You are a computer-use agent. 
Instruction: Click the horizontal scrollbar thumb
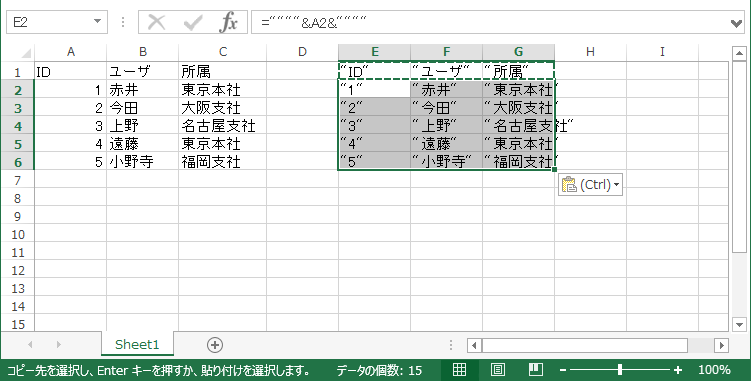585,345
